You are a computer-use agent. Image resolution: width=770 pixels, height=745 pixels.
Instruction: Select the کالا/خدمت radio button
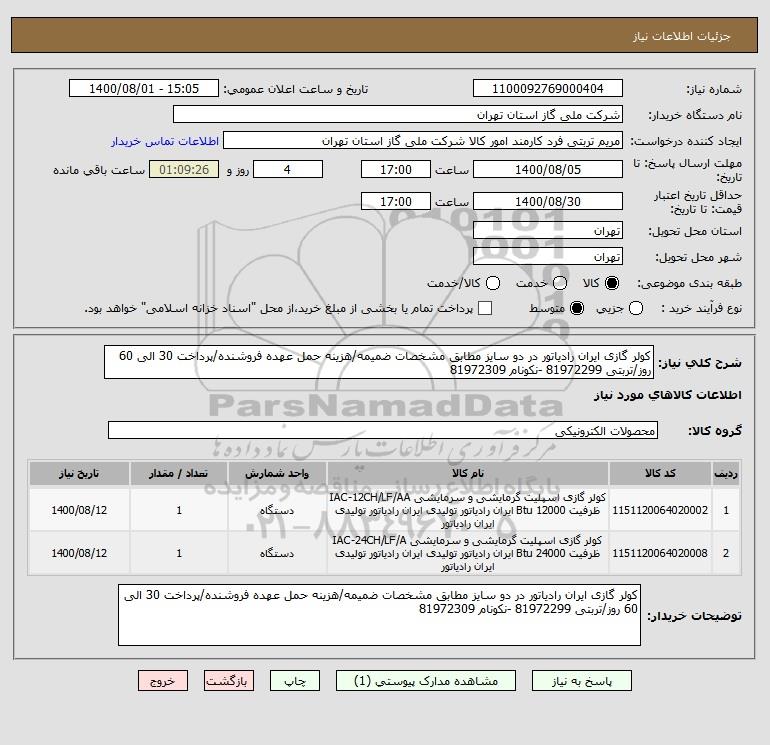tap(493, 283)
